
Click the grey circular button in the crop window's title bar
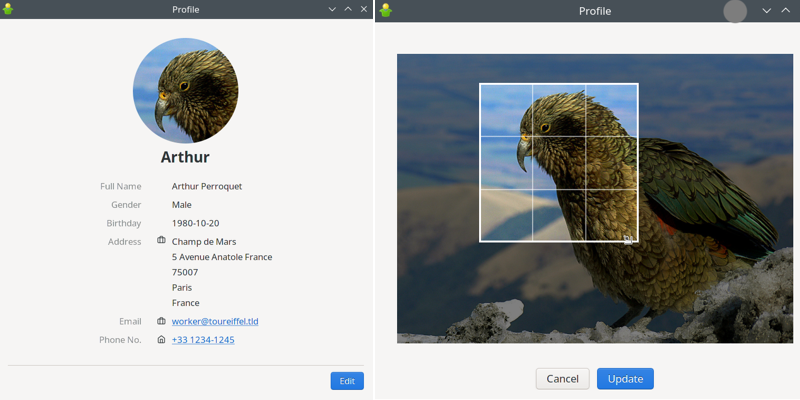[735, 11]
